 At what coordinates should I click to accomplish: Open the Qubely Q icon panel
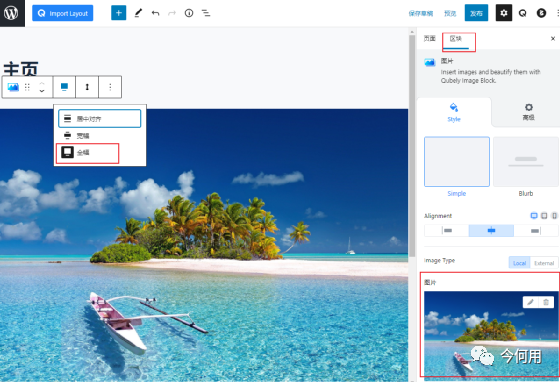[522, 13]
